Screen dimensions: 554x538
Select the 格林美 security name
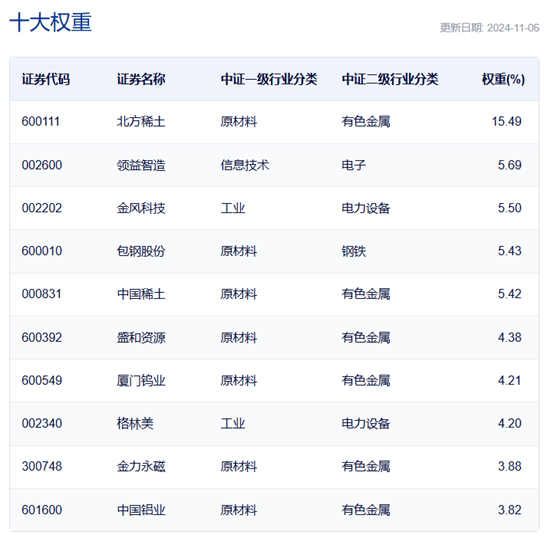click(135, 424)
